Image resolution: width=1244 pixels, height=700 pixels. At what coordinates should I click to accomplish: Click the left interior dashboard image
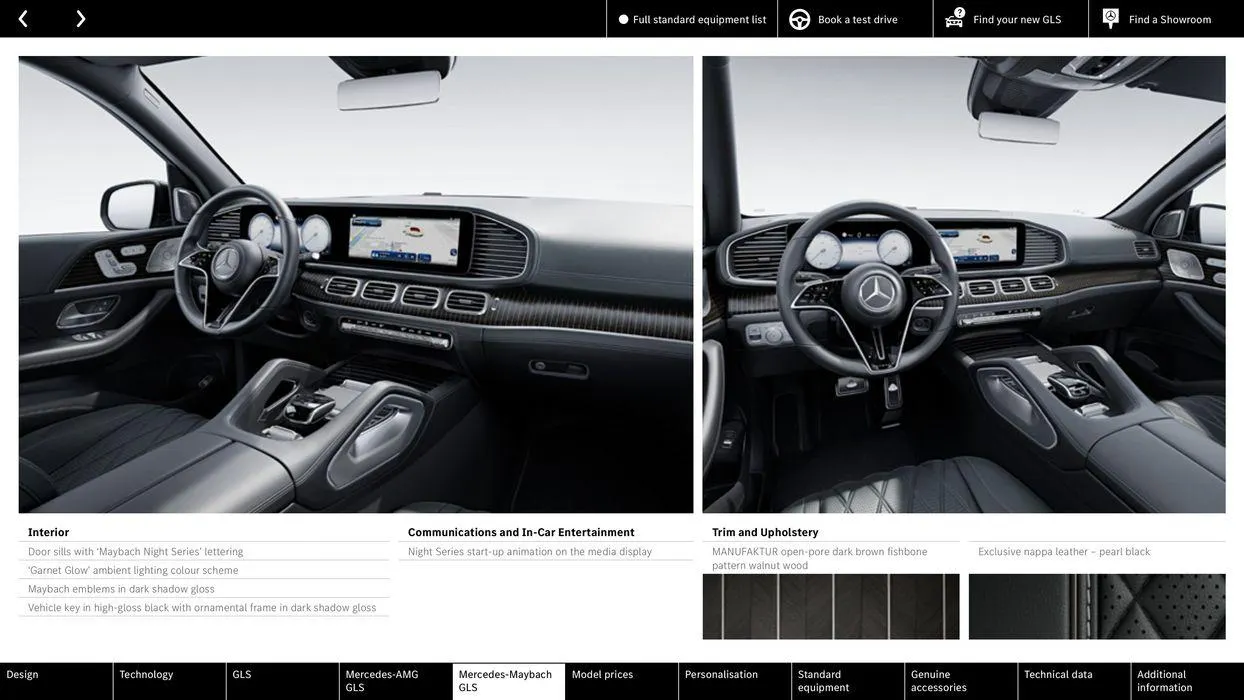coord(356,284)
